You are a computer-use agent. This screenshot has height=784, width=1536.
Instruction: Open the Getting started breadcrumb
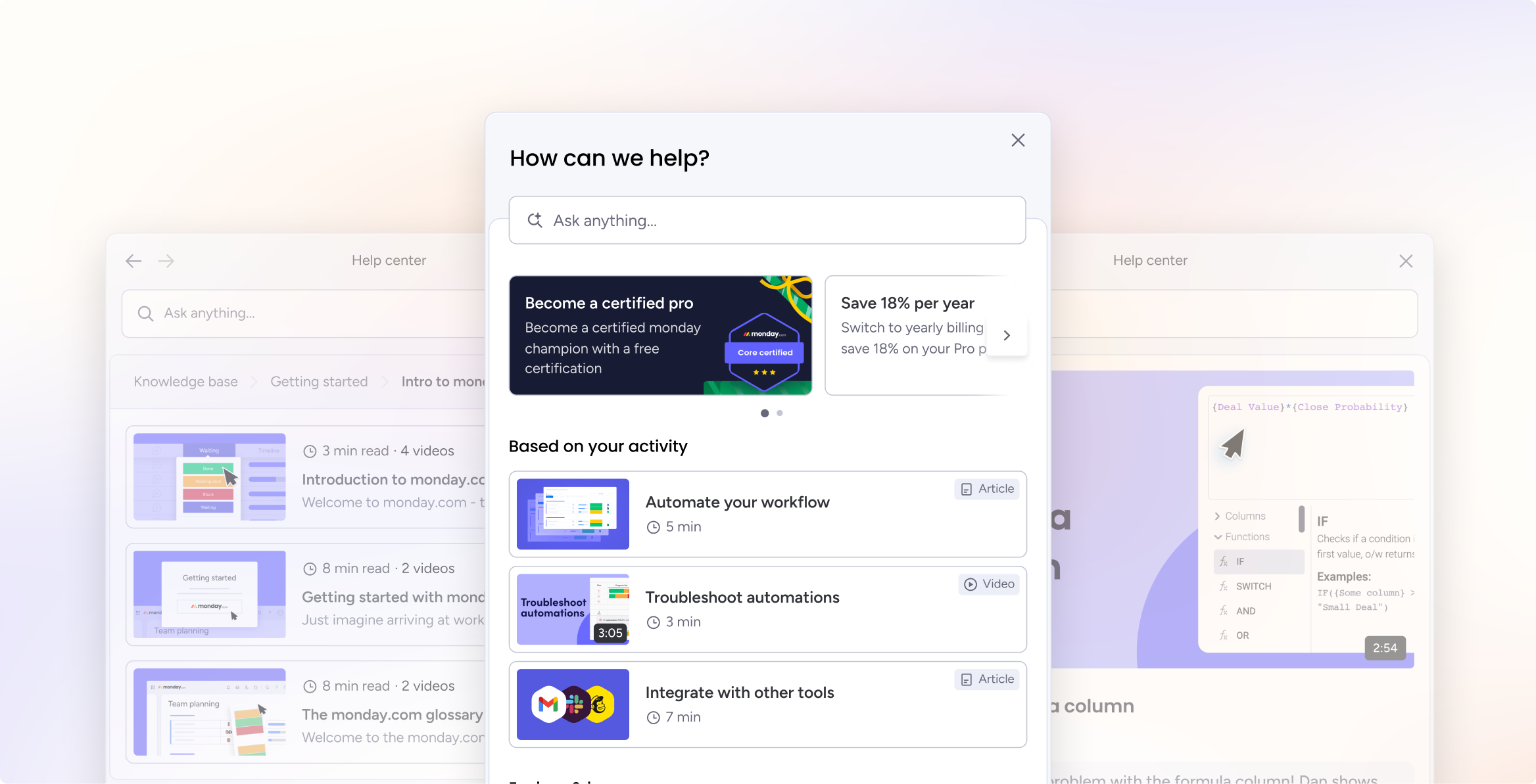click(x=319, y=382)
